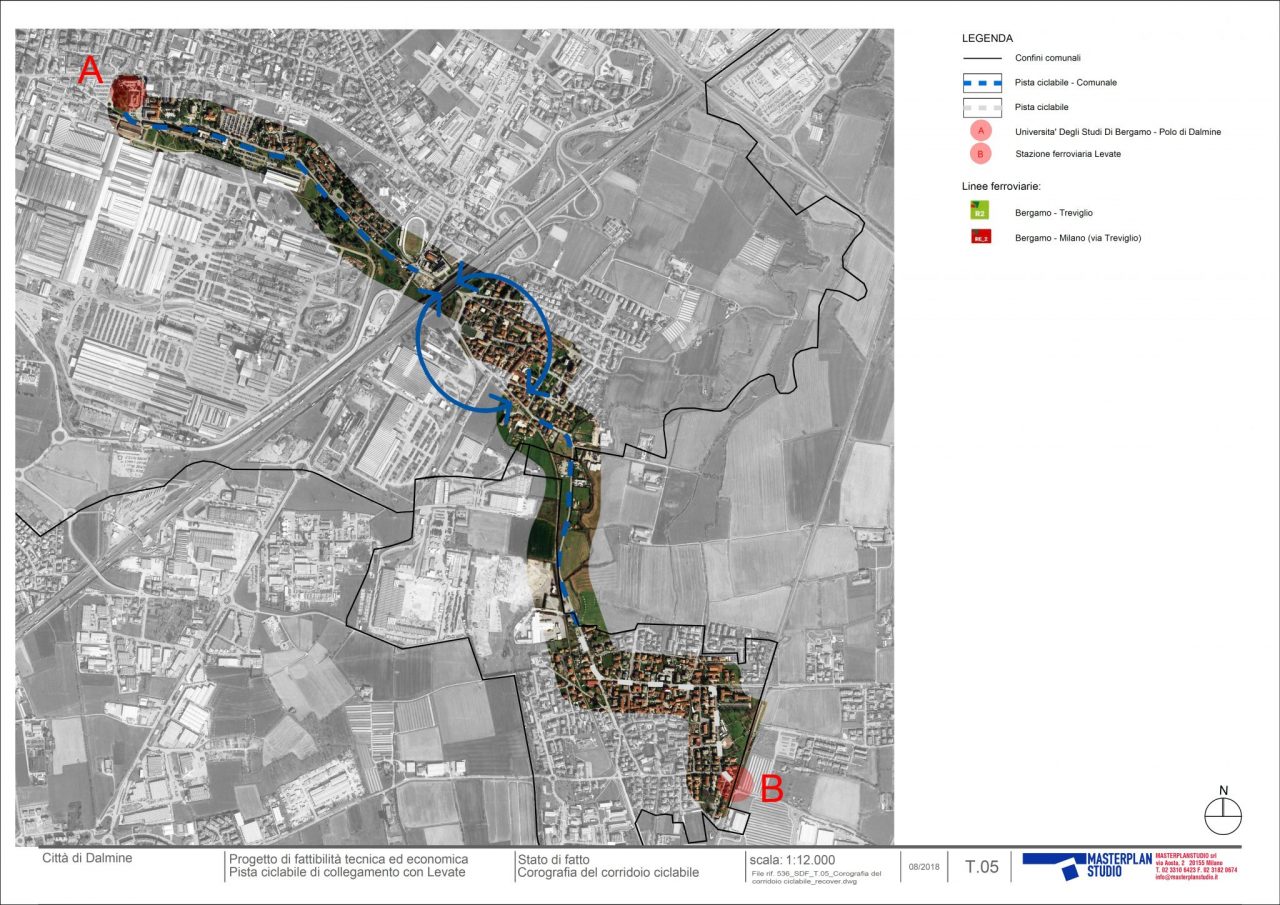Click the north arrow compass symbol
The image size is (1280, 905).
[x=1222, y=812]
